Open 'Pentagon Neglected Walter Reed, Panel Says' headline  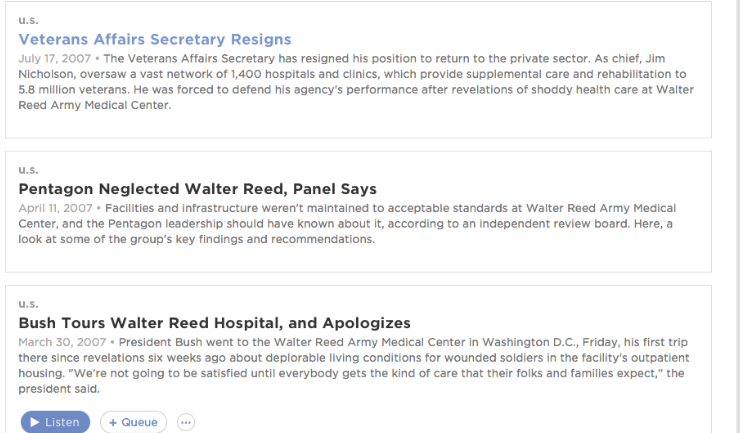[197, 189]
